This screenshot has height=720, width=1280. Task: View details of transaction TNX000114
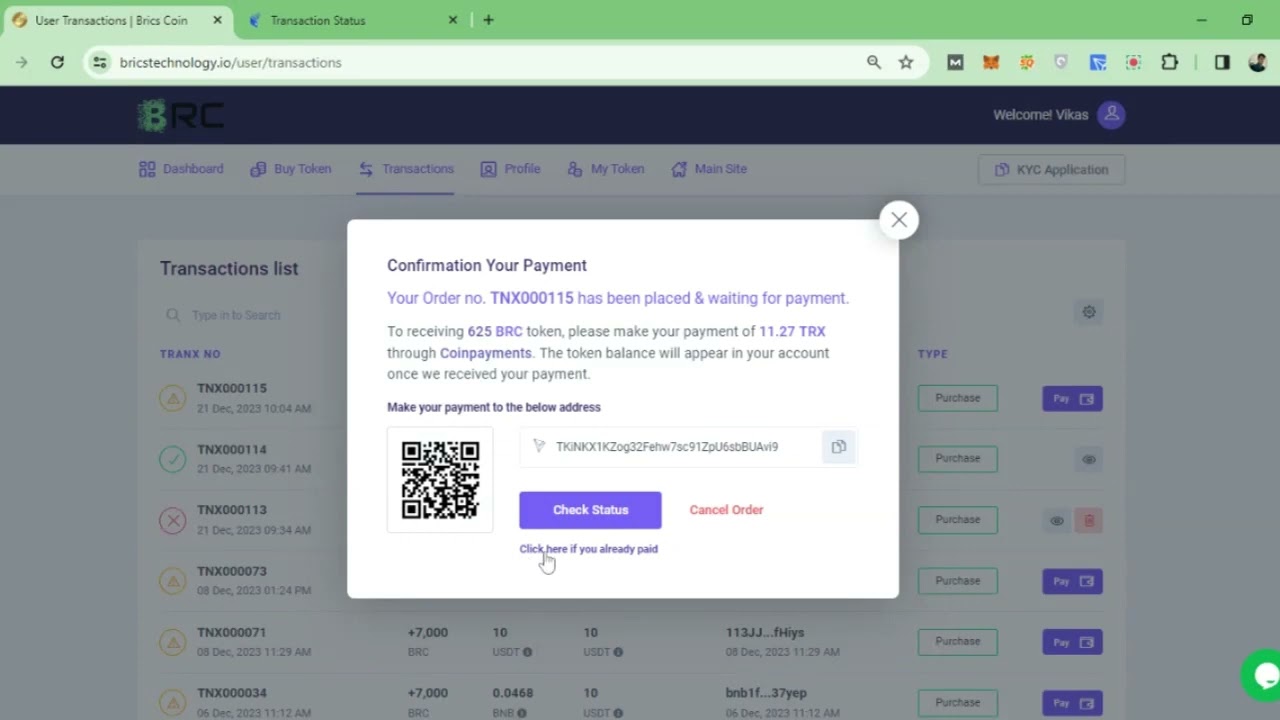click(1089, 459)
